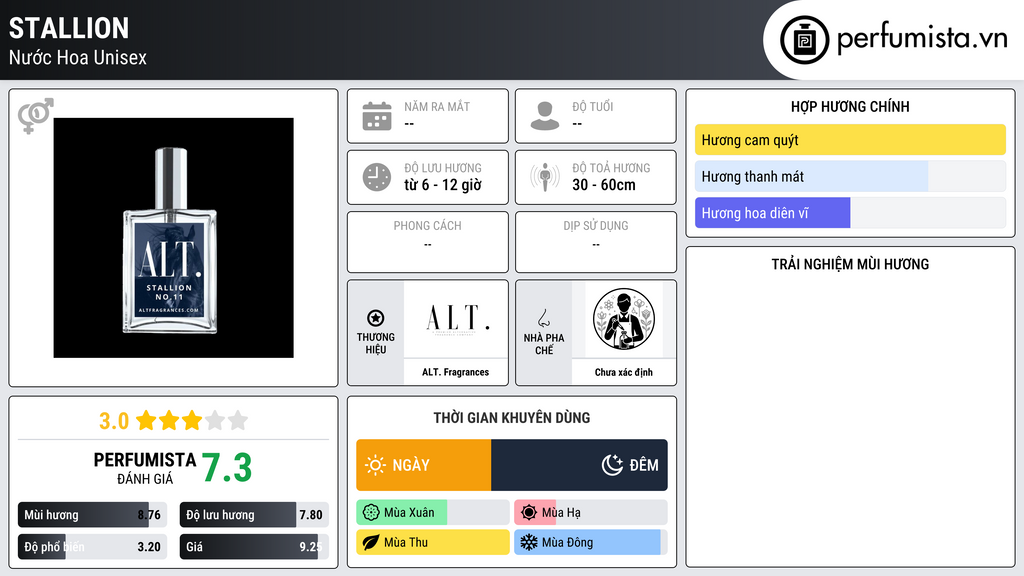1024x576 pixels.
Task: Click the từ 6 - 12 giờ value
Action: click(443, 185)
